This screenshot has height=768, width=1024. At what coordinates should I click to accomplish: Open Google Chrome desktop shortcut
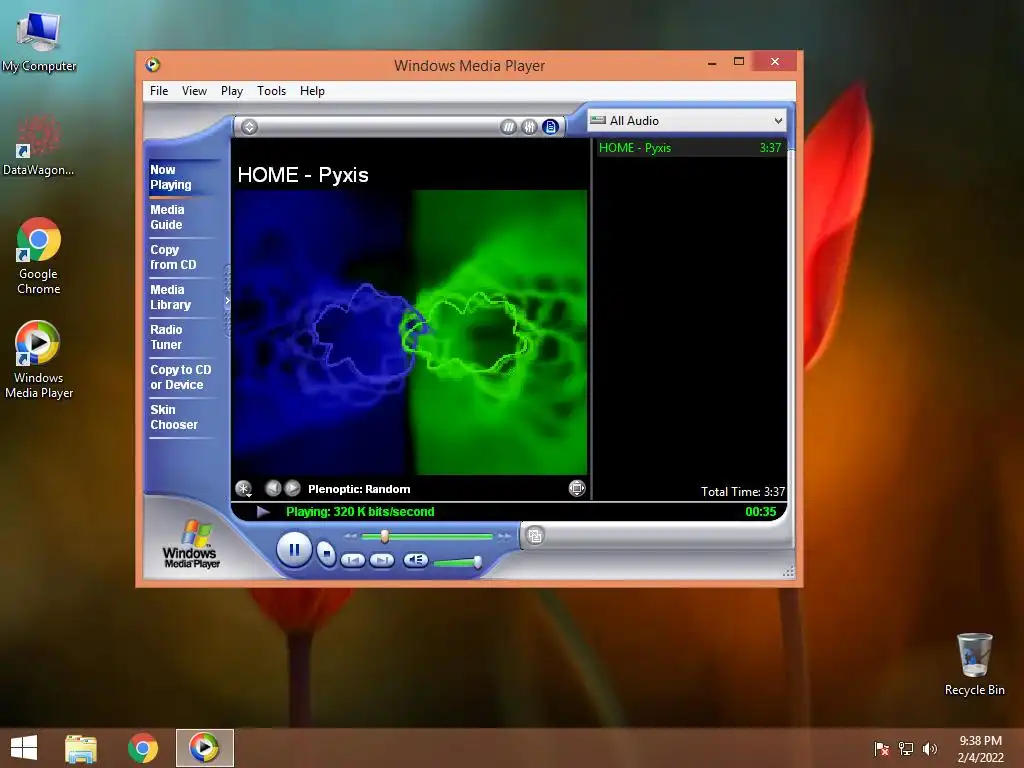pyautogui.click(x=39, y=256)
